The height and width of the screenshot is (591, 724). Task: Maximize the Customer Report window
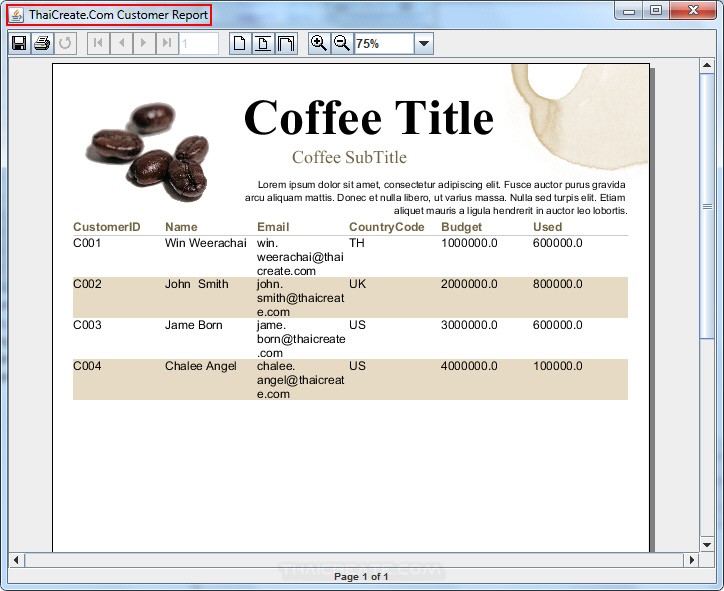tap(656, 11)
